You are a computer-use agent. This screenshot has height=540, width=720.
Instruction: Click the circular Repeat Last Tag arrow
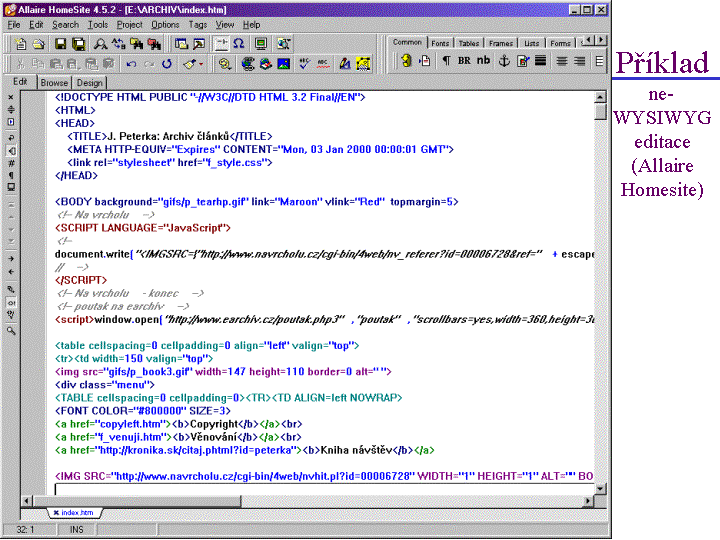pos(167,64)
